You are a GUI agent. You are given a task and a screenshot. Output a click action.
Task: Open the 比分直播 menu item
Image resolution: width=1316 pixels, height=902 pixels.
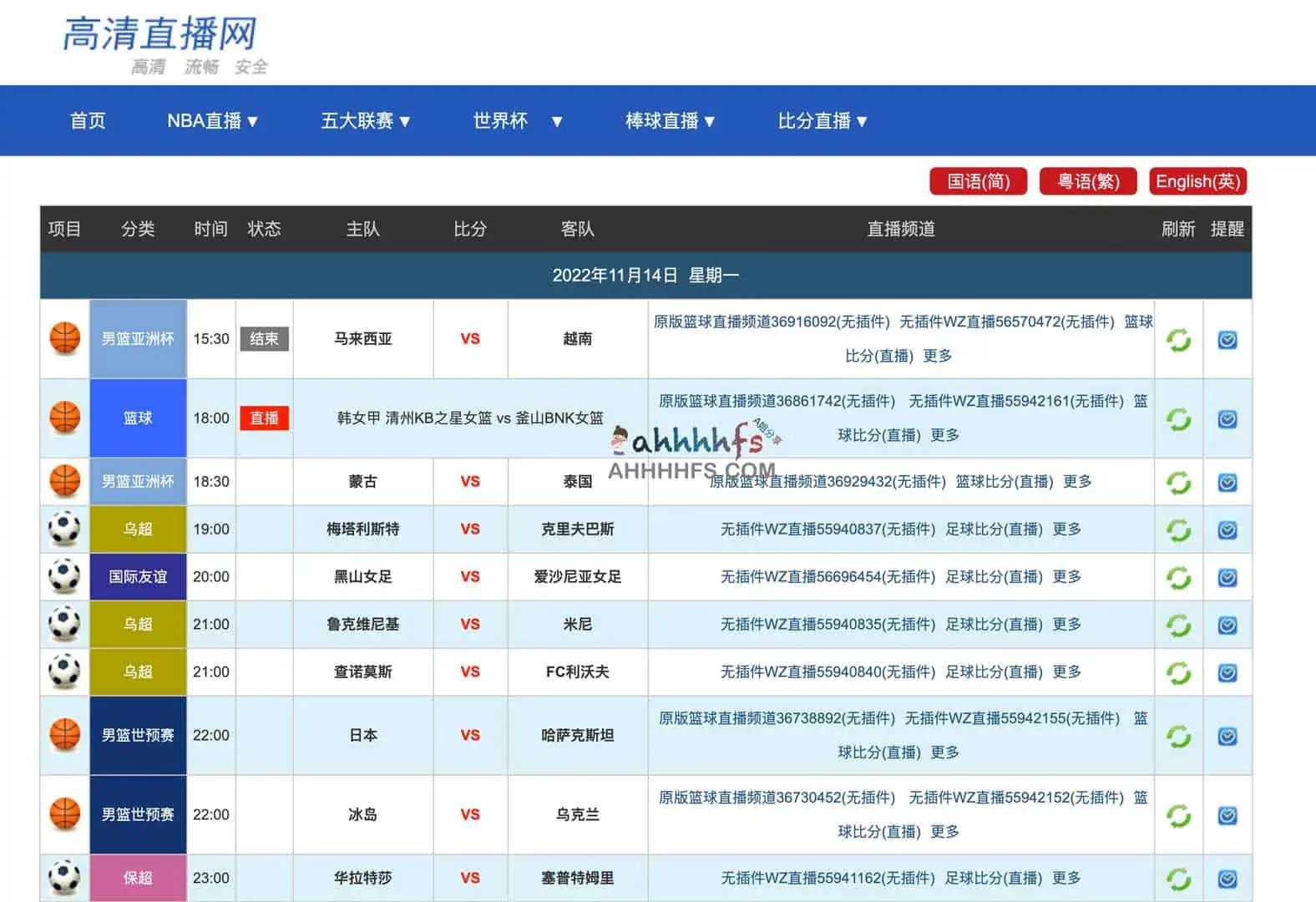[x=822, y=121]
